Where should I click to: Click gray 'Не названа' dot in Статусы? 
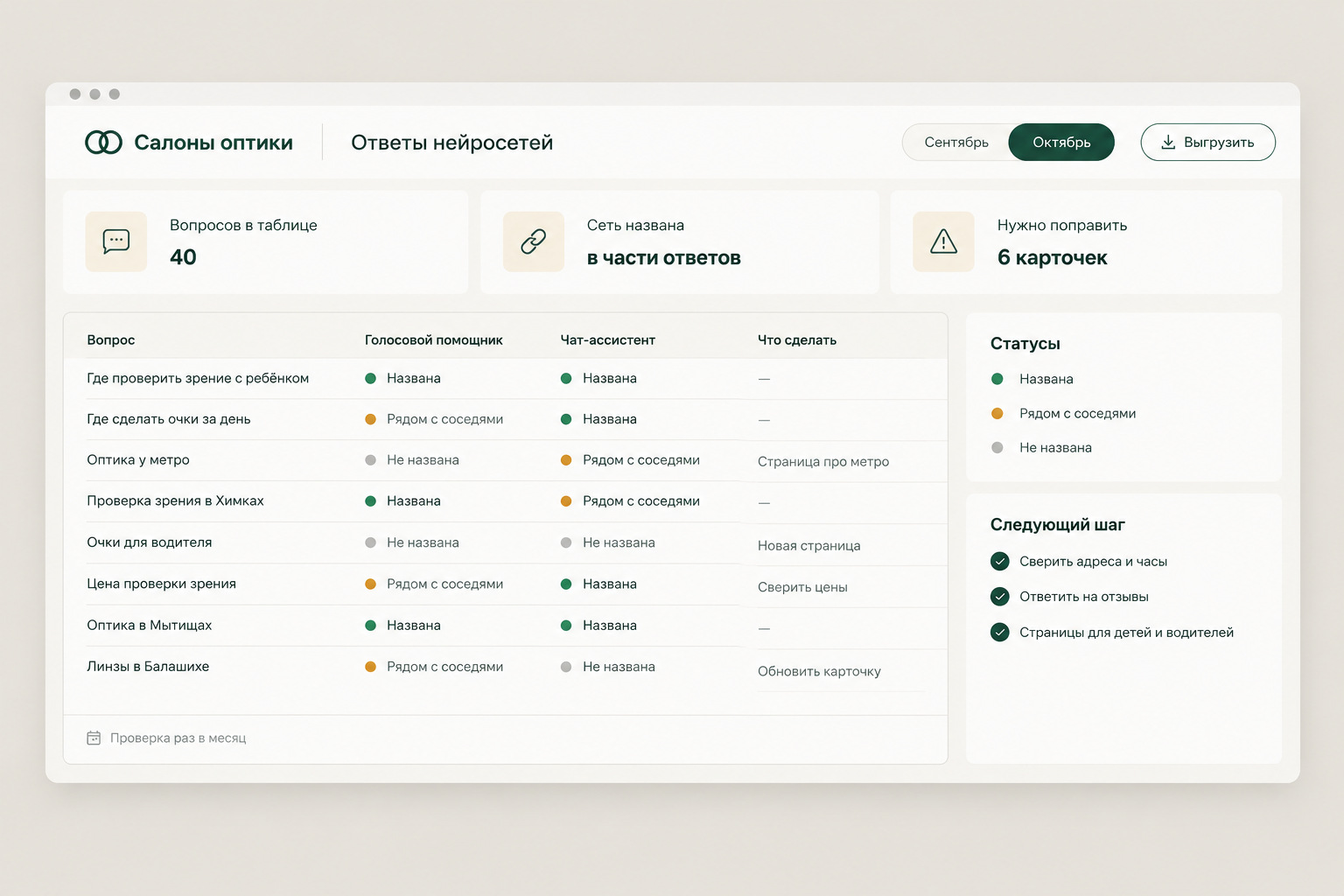coord(997,448)
